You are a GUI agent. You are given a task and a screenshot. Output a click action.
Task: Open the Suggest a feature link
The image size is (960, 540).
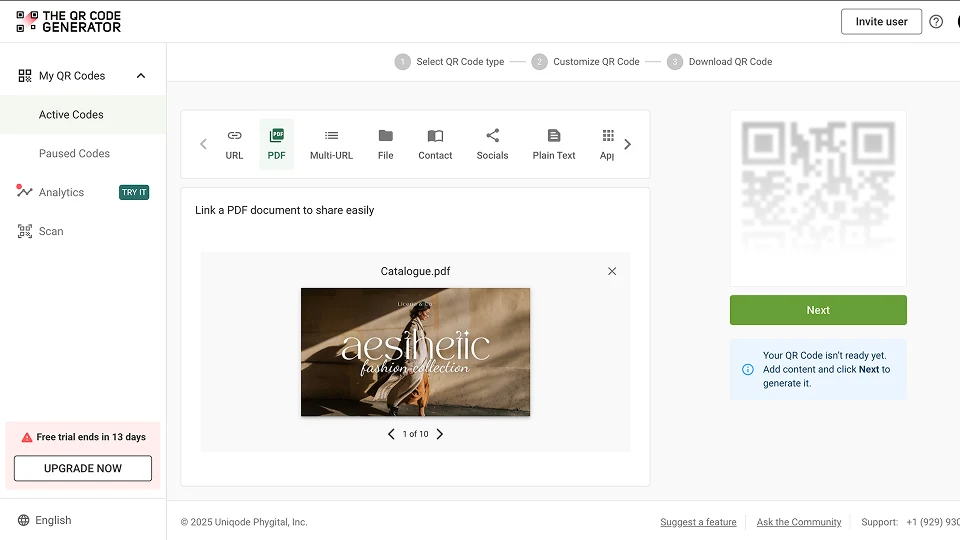click(698, 522)
